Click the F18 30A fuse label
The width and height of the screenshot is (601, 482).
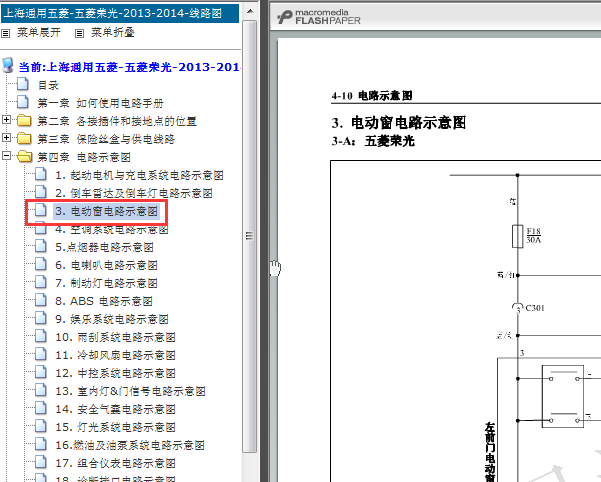(533, 235)
